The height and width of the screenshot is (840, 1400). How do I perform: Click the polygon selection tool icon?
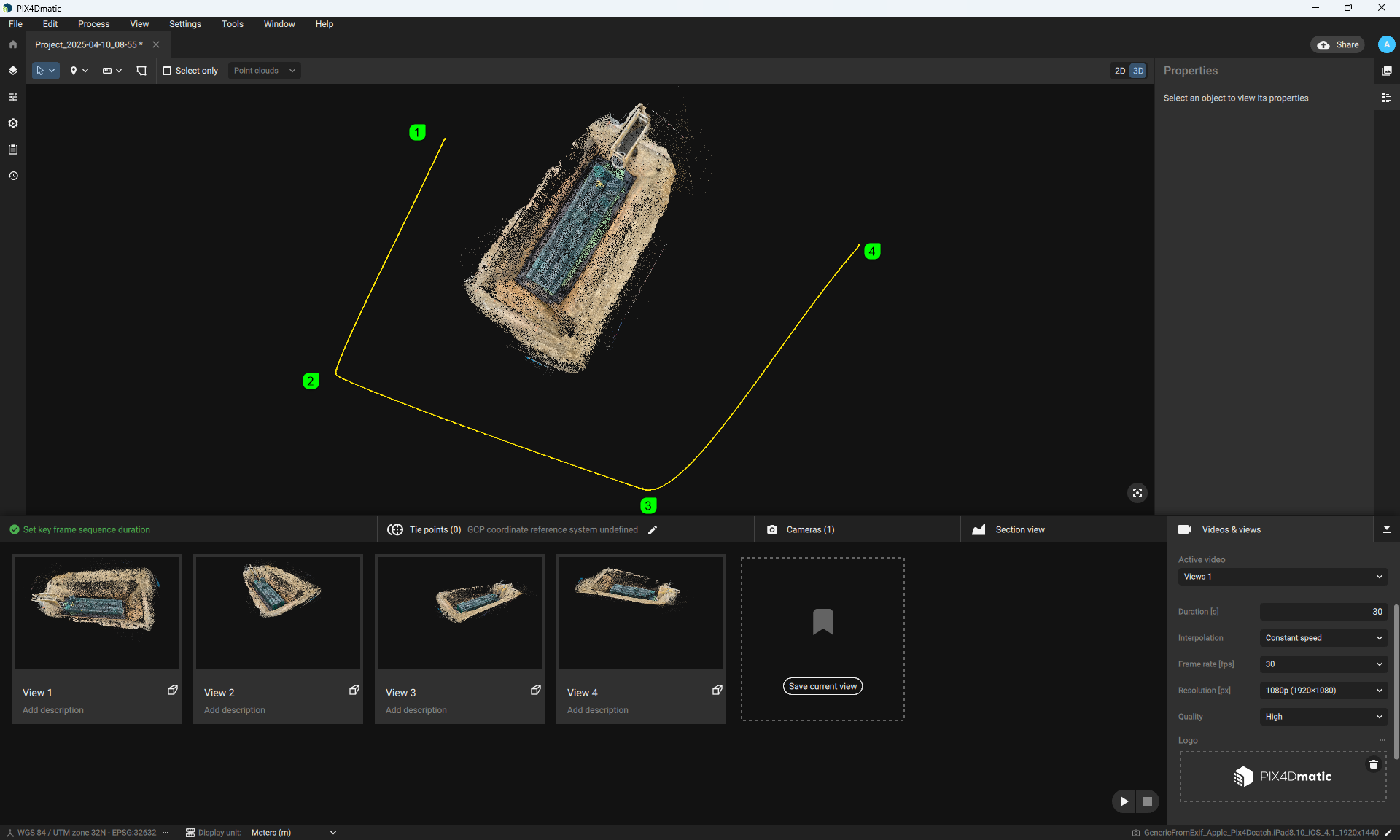(x=141, y=71)
